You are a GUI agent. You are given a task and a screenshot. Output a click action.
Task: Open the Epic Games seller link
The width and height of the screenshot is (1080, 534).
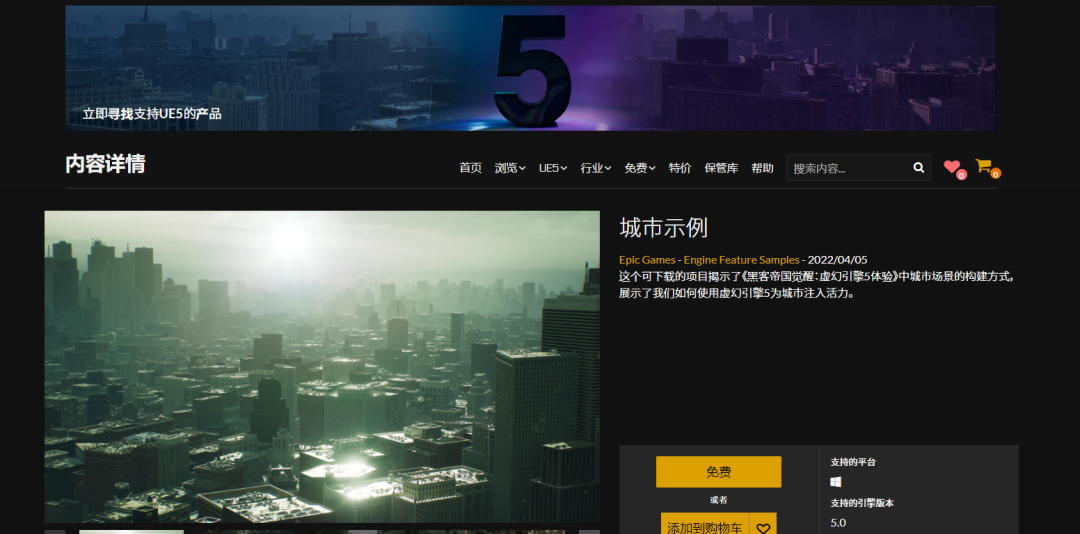point(647,260)
